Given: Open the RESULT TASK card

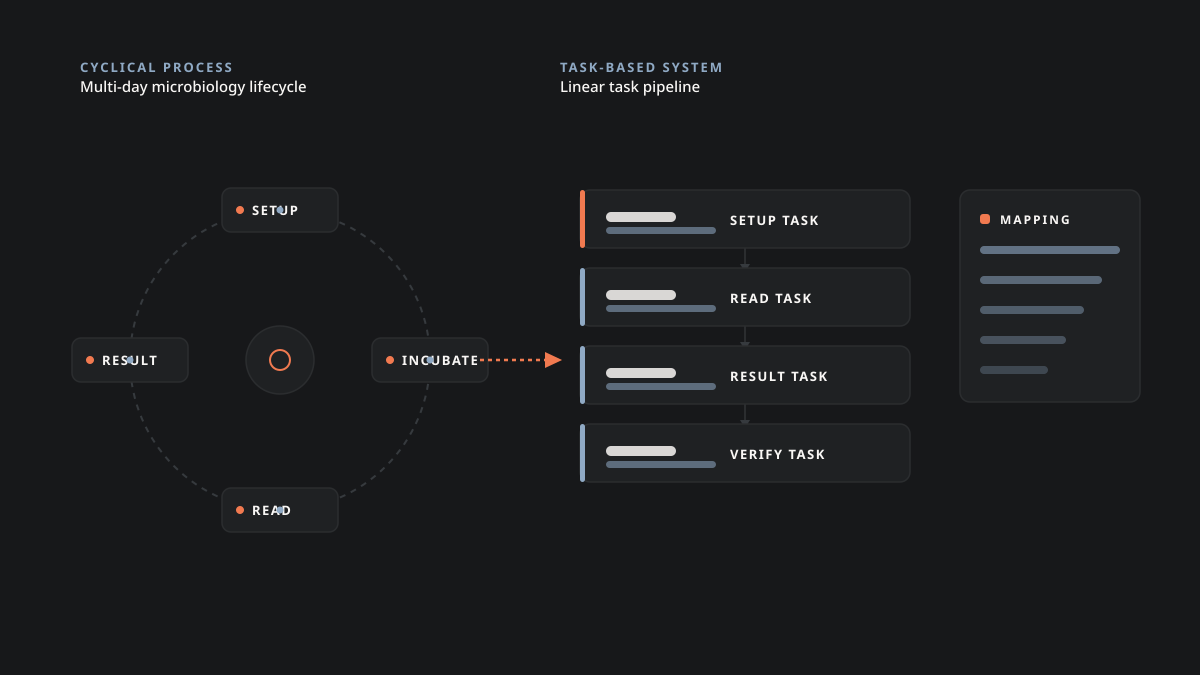Looking at the screenshot, I should (745, 375).
